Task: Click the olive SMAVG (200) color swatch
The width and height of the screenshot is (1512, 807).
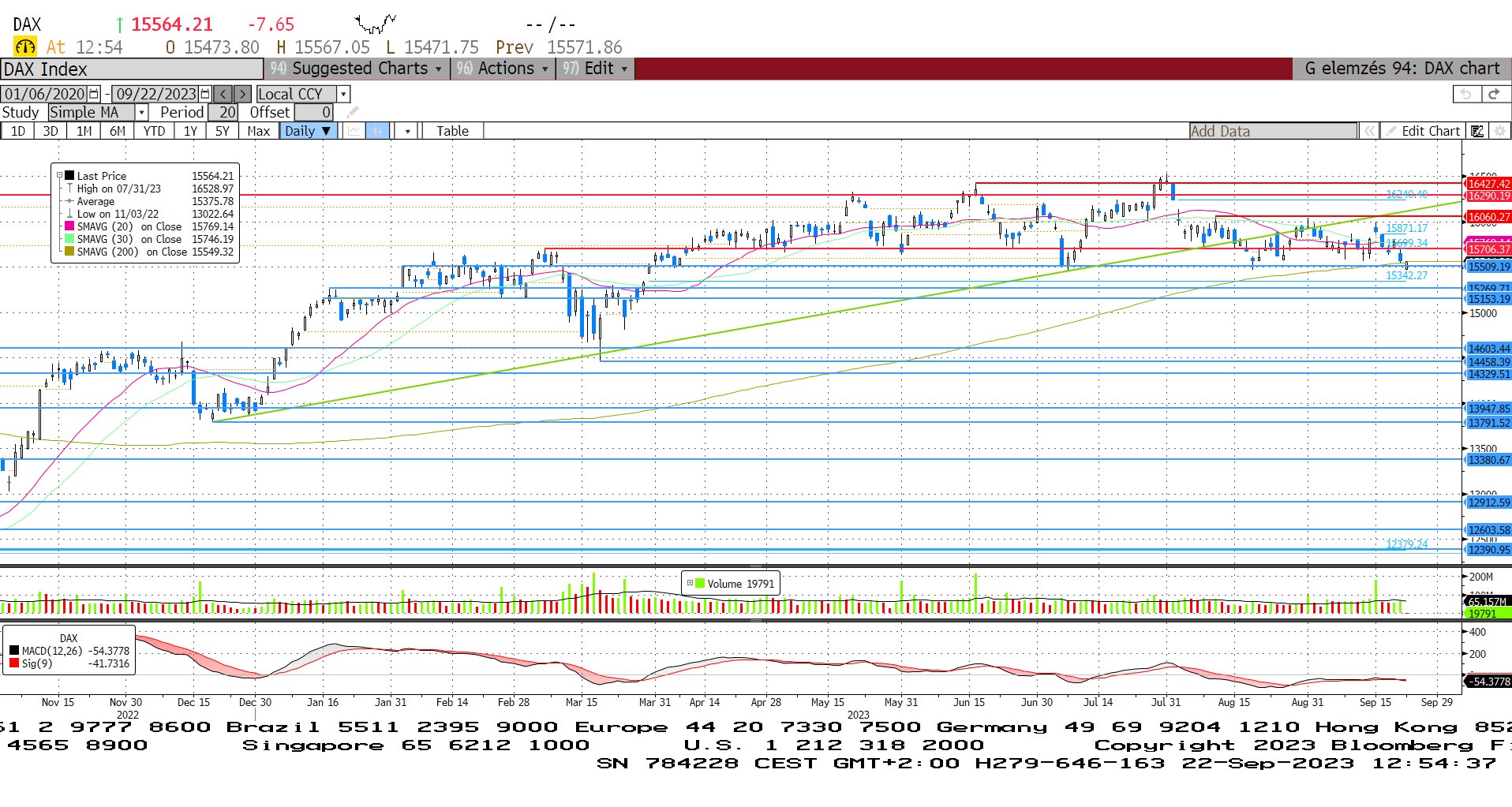Action: click(x=69, y=252)
